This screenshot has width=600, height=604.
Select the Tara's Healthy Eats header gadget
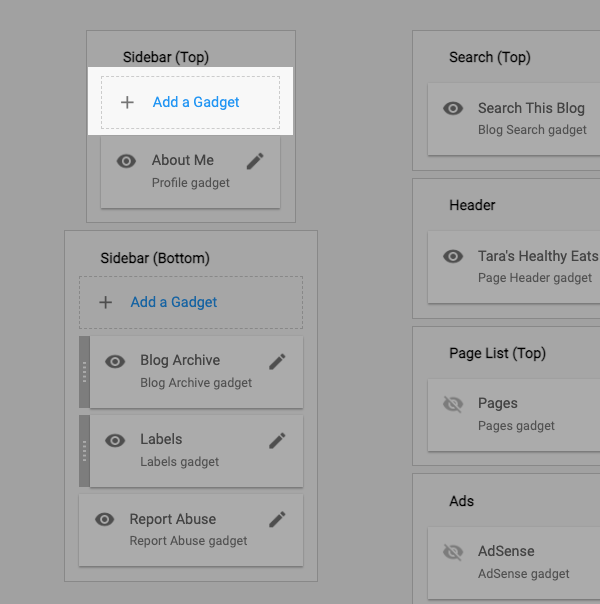coord(537,256)
